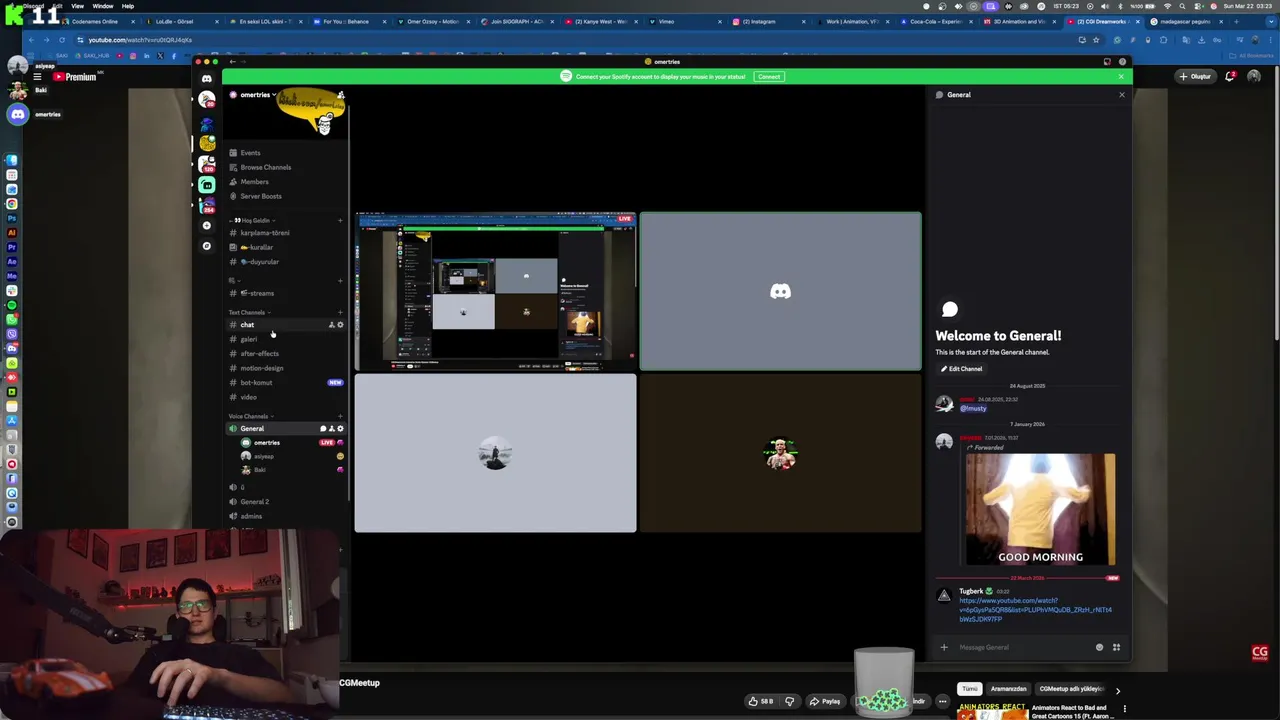Open General voice channel settings gear
Screen dimensions: 1280x720
pyautogui.click(x=340, y=429)
